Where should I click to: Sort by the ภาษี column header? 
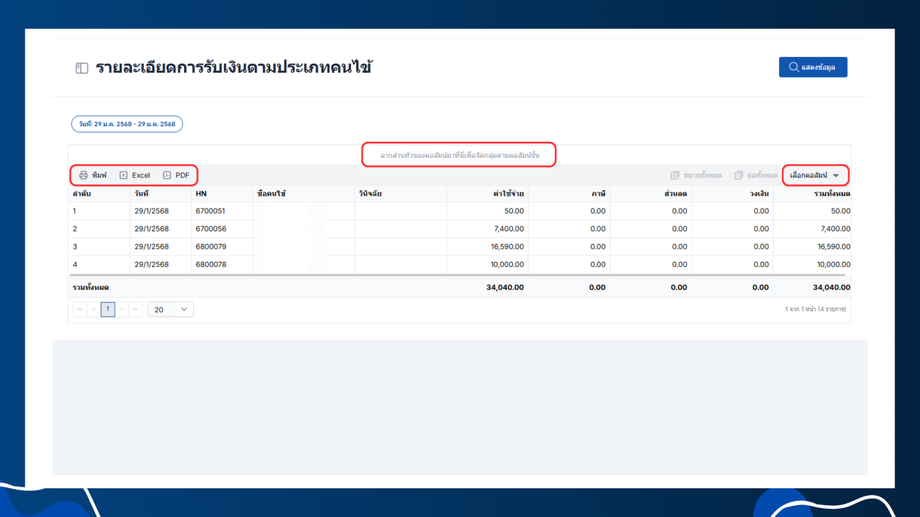[x=598, y=193]
